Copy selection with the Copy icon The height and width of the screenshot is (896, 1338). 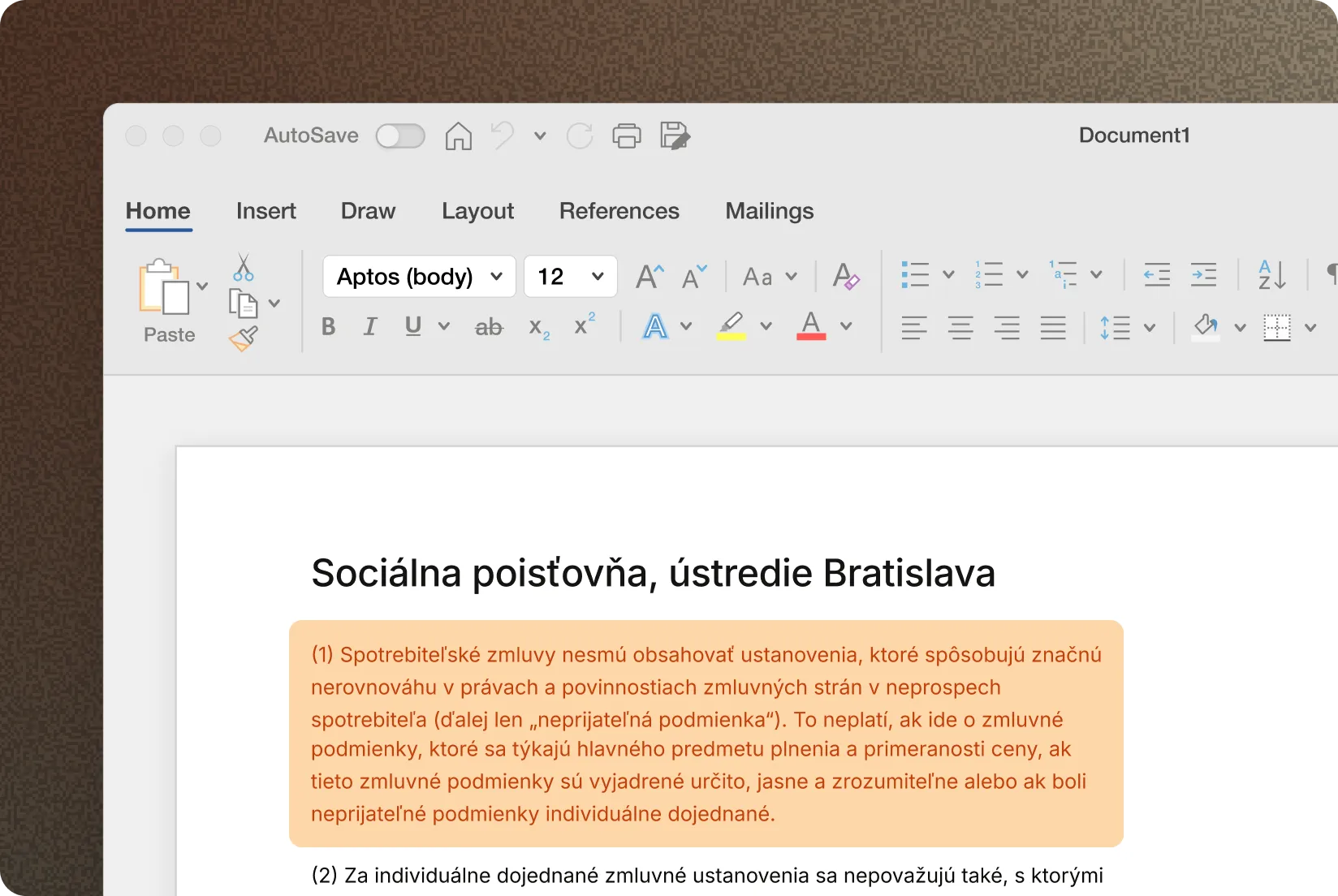244,303
